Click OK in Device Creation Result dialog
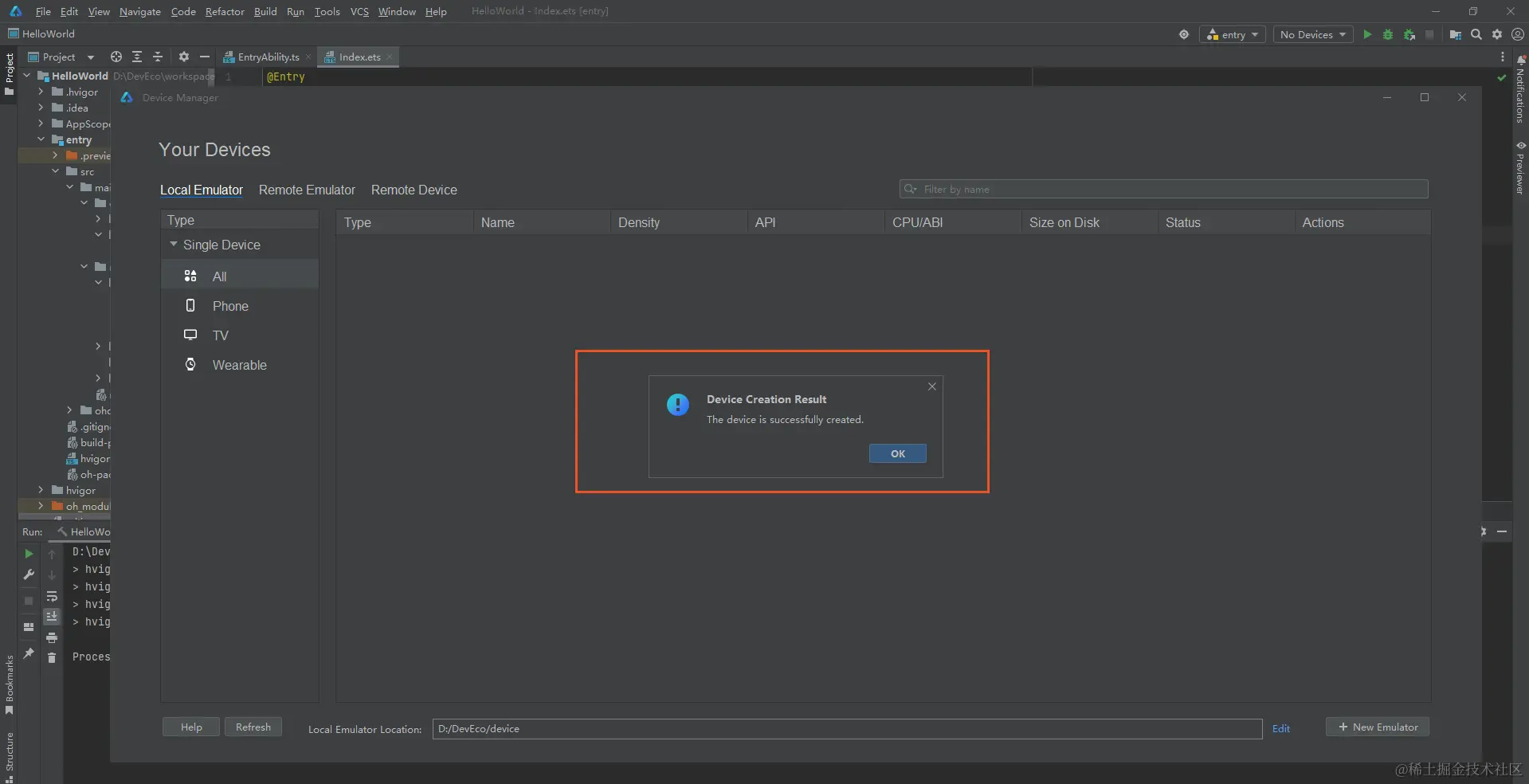 [x=898, y=453]
